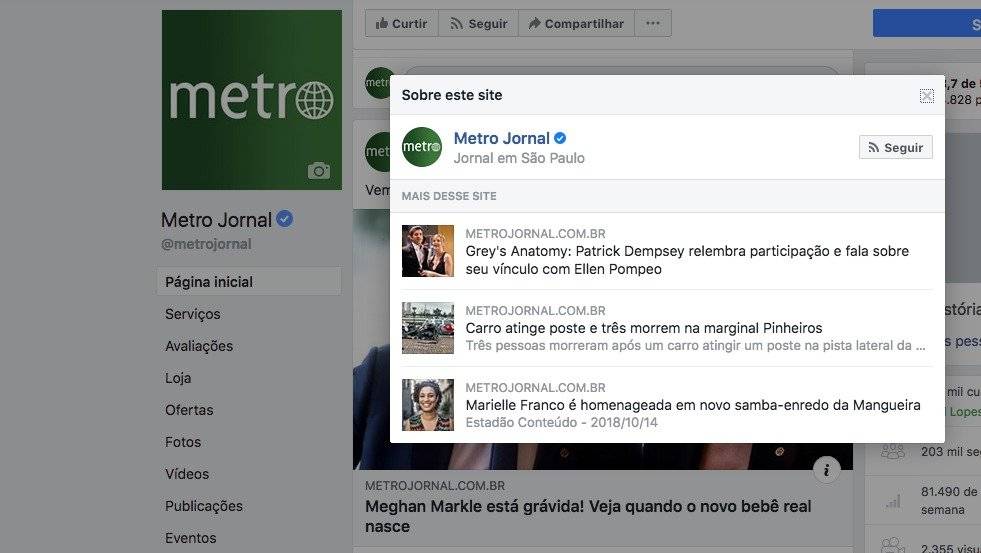The image size is (981, 553).
Task: Click info icon on Meghan Markle post
Action: click(826, 469)
